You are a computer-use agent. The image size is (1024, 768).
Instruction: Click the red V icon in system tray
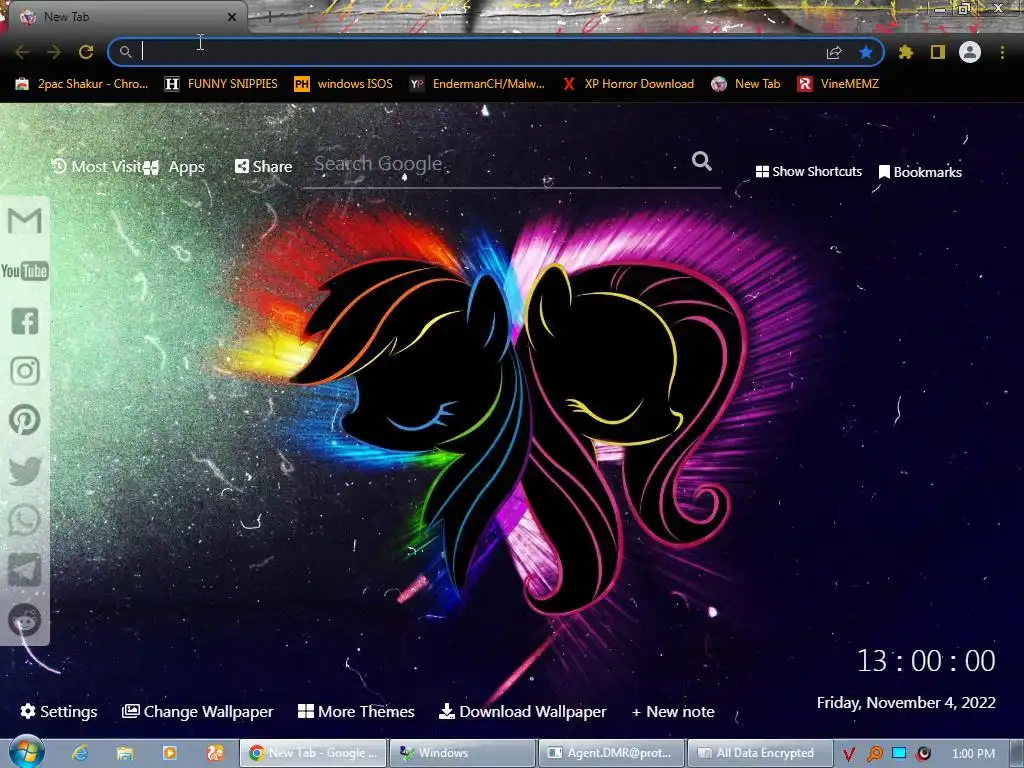(848, 754)
